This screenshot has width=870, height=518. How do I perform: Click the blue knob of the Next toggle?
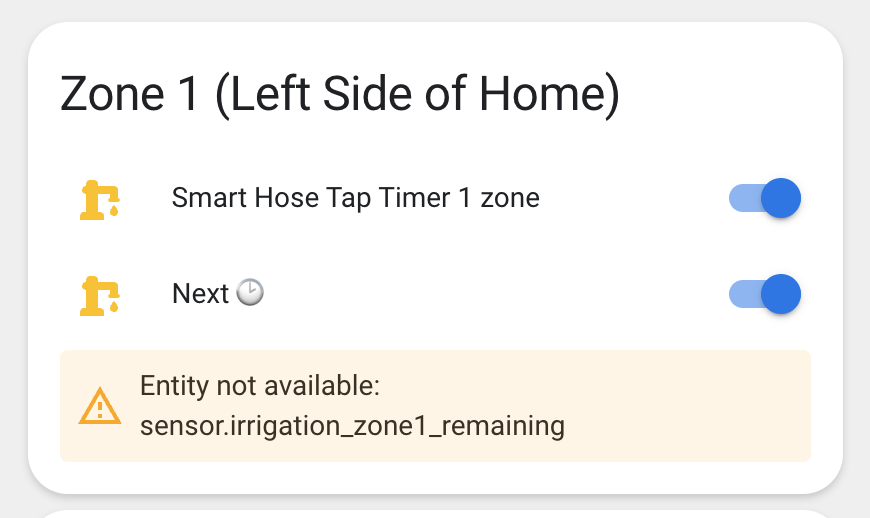click(781, 294)
